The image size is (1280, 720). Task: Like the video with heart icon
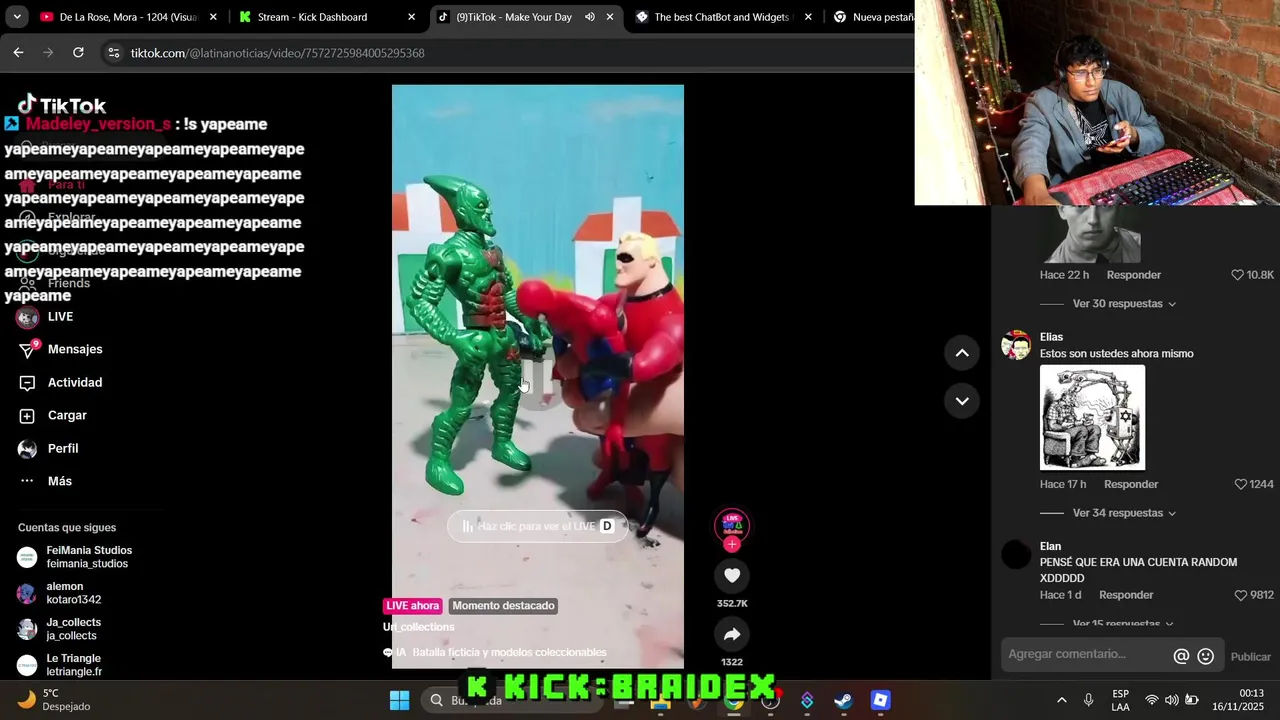(x=732, y=575)
